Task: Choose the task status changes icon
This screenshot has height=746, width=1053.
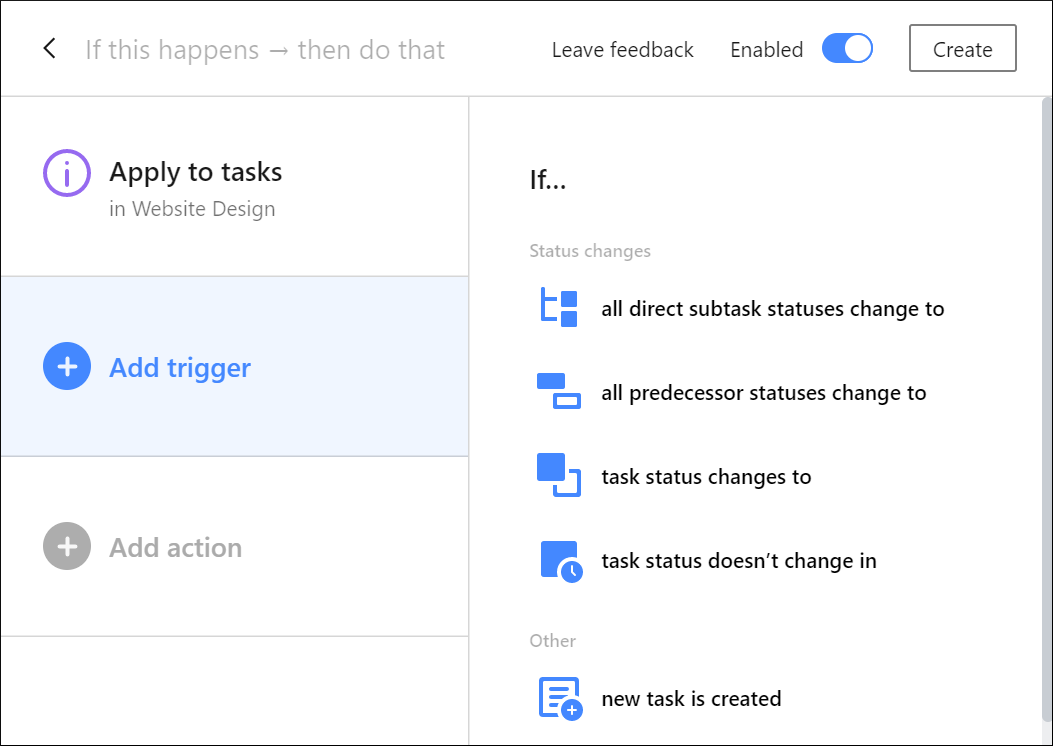Action: coord(559,475)
